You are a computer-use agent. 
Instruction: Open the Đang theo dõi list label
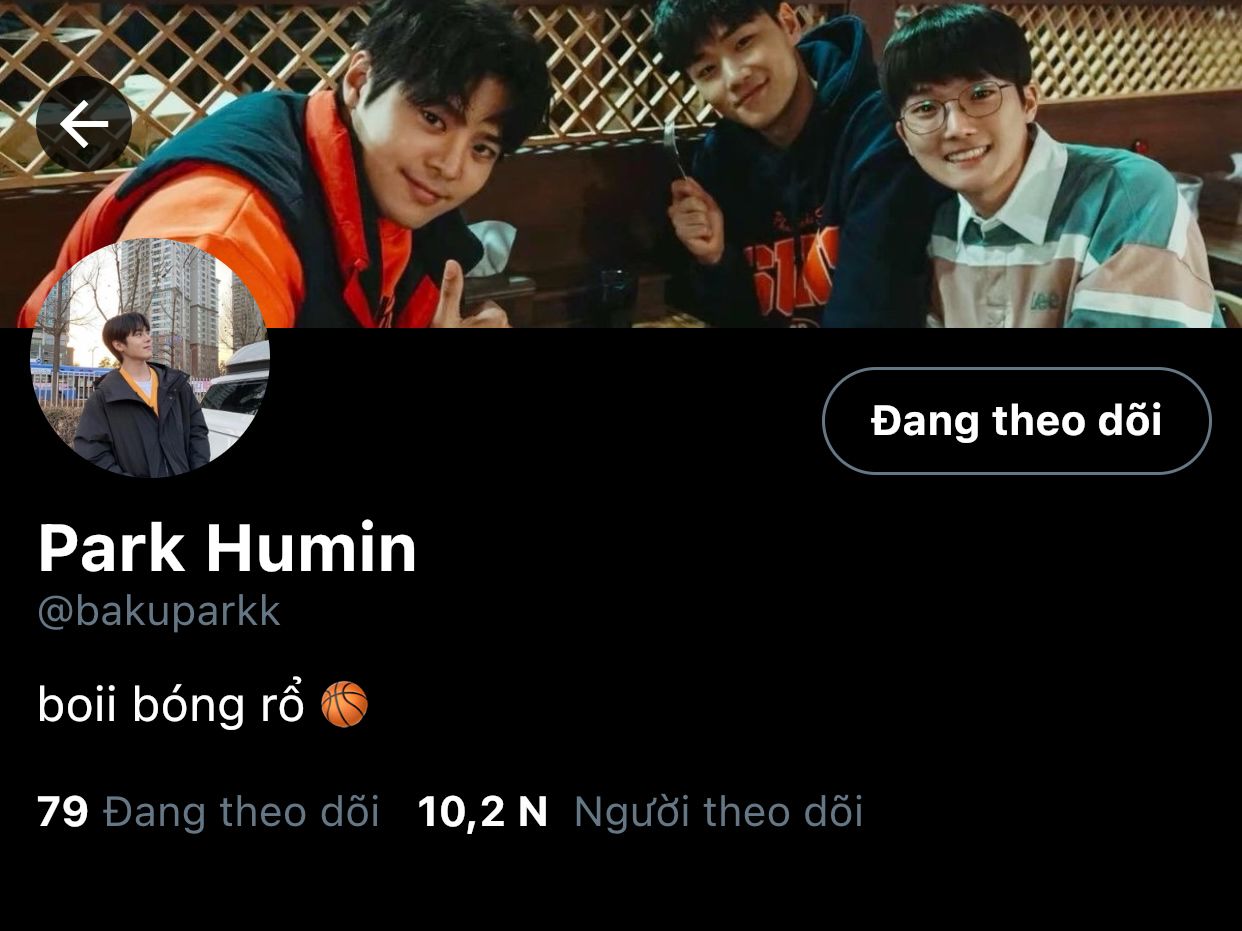click(x=241, y=812)
